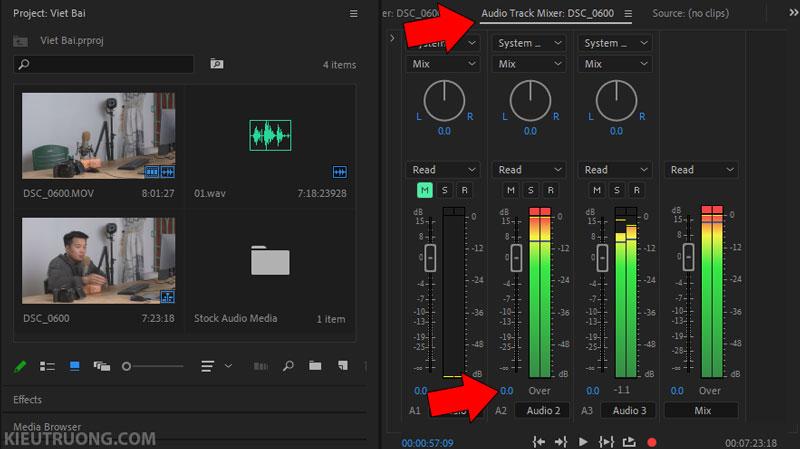Image resolution: width=800 pixels, height=449 pixels.
Task: Click Go to In point button
Action: click(539, 442)
